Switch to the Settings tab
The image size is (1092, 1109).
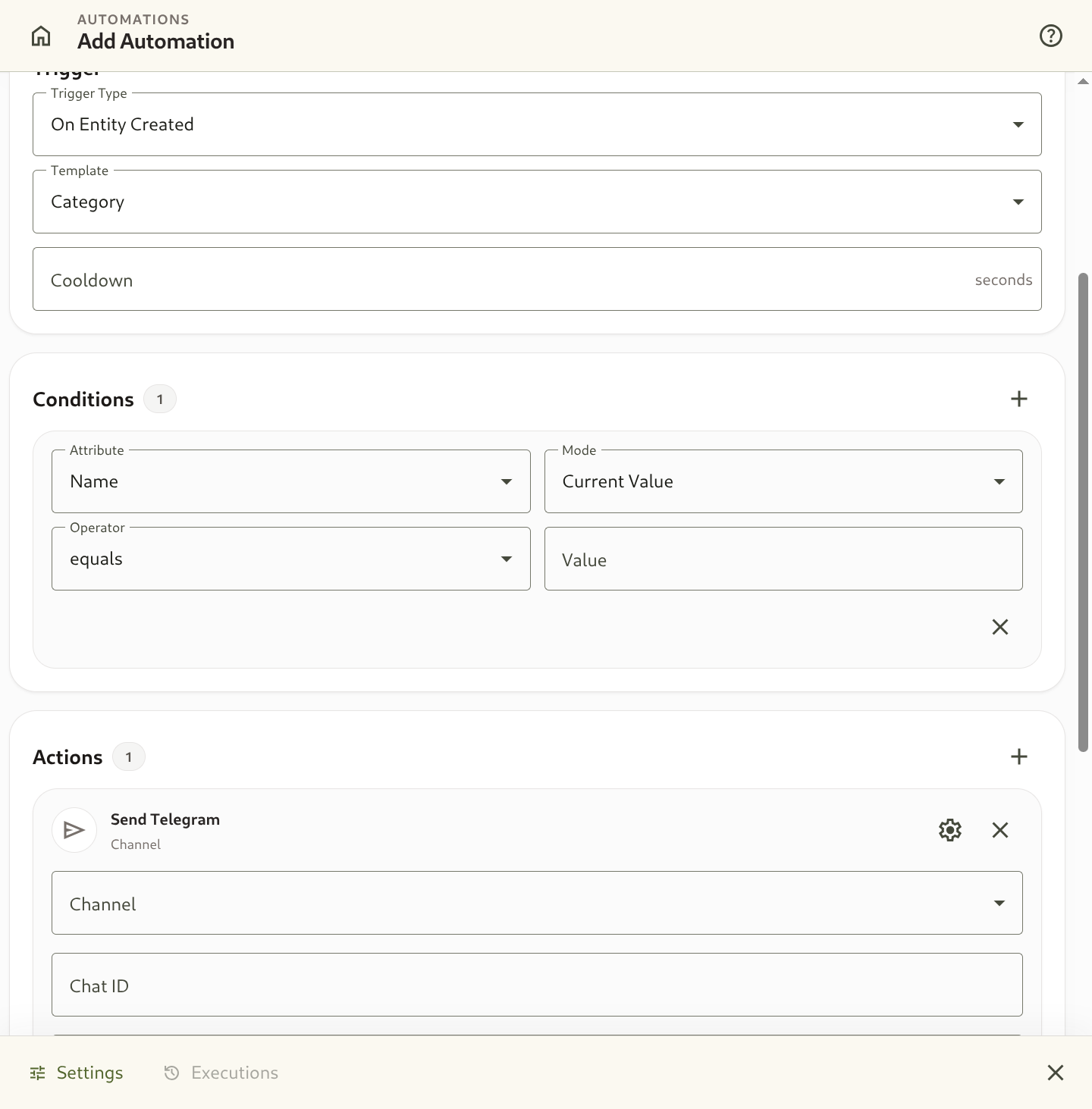click(77, 1073)
